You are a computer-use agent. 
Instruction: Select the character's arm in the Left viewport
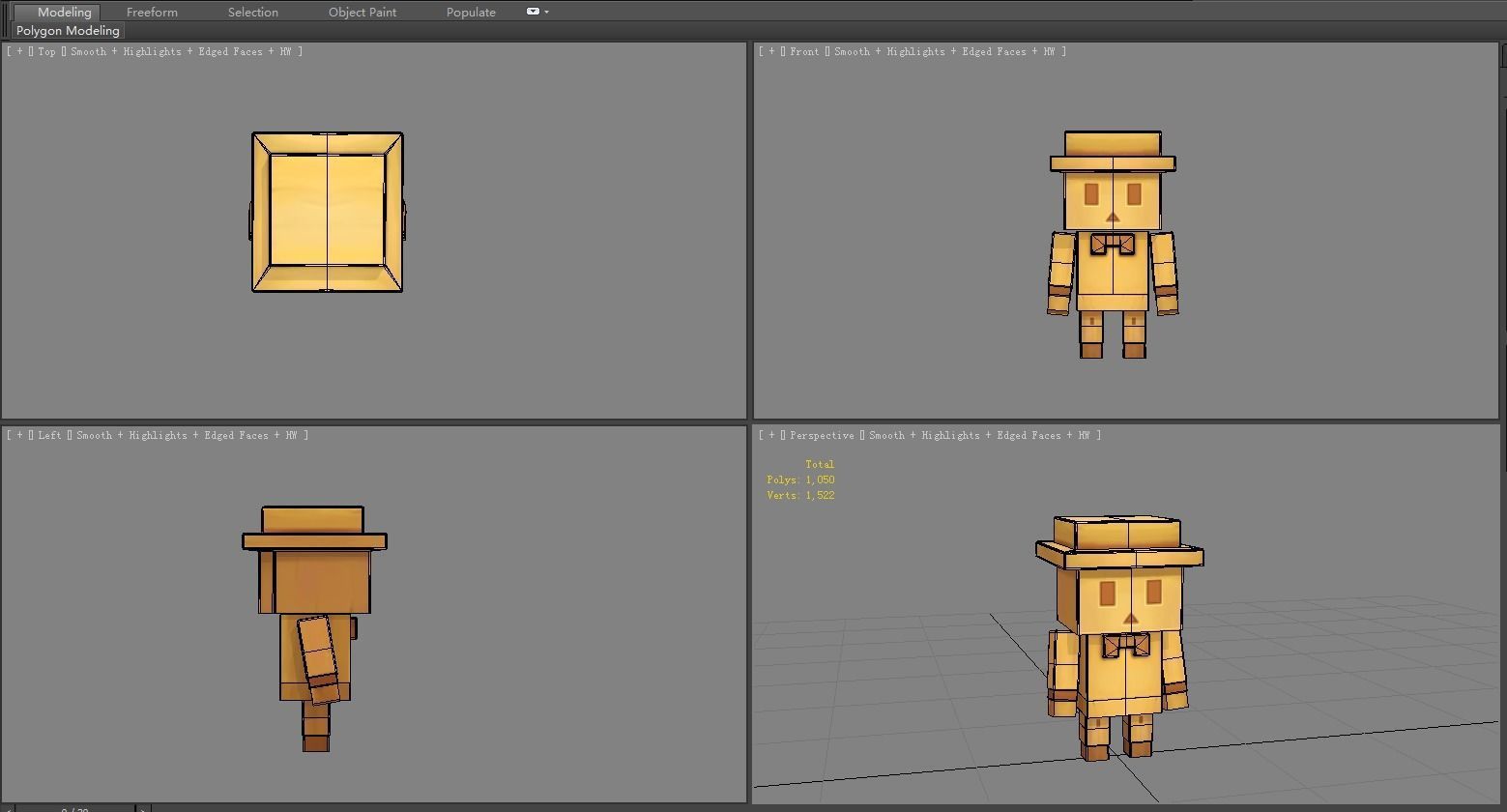pyautogui.click(x=319, y=660)
